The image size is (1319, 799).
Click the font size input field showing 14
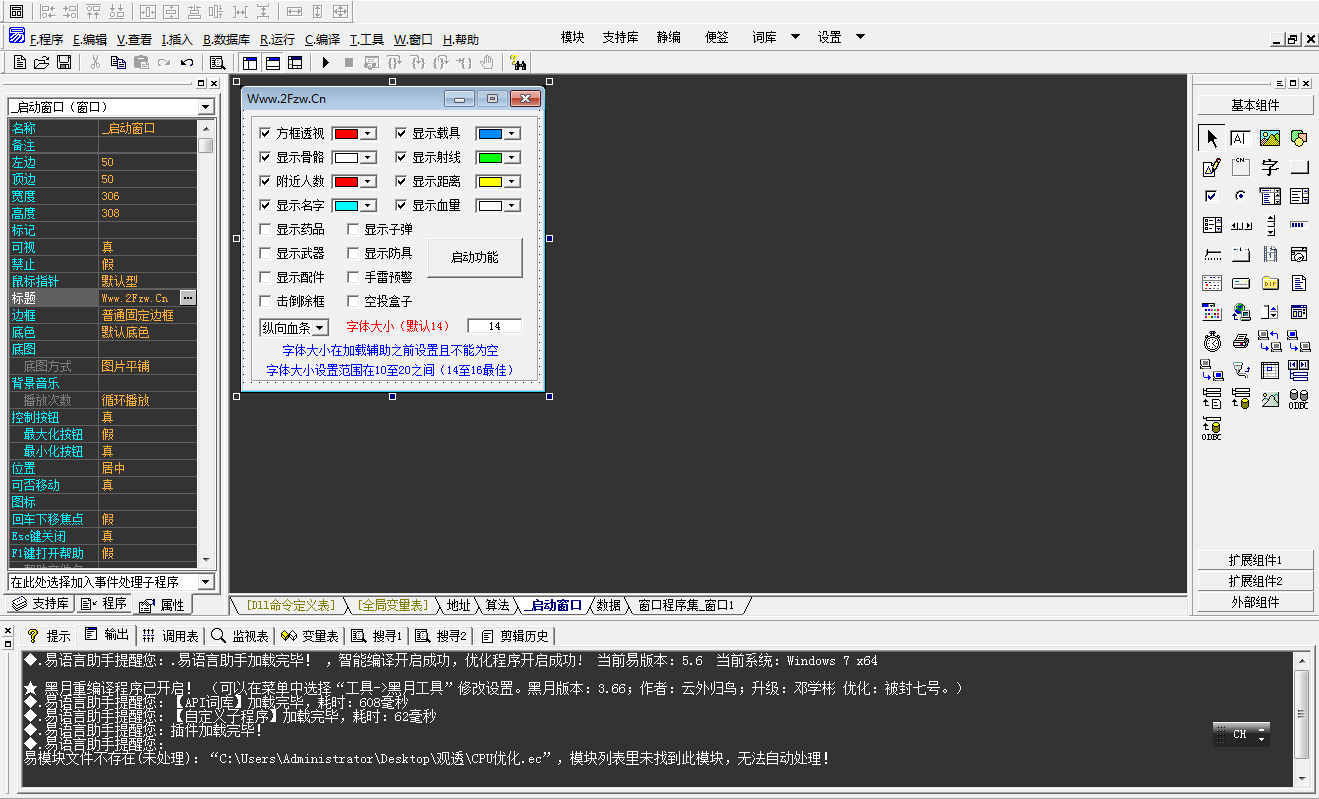[494, 326]
